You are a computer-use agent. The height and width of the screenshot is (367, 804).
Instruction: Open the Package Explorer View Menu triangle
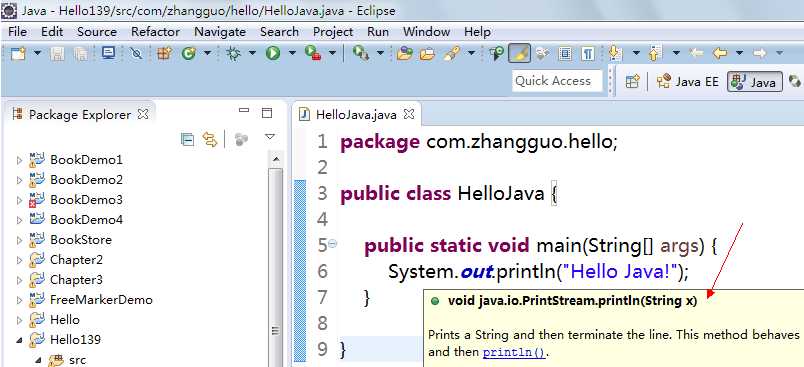[270, 137]
